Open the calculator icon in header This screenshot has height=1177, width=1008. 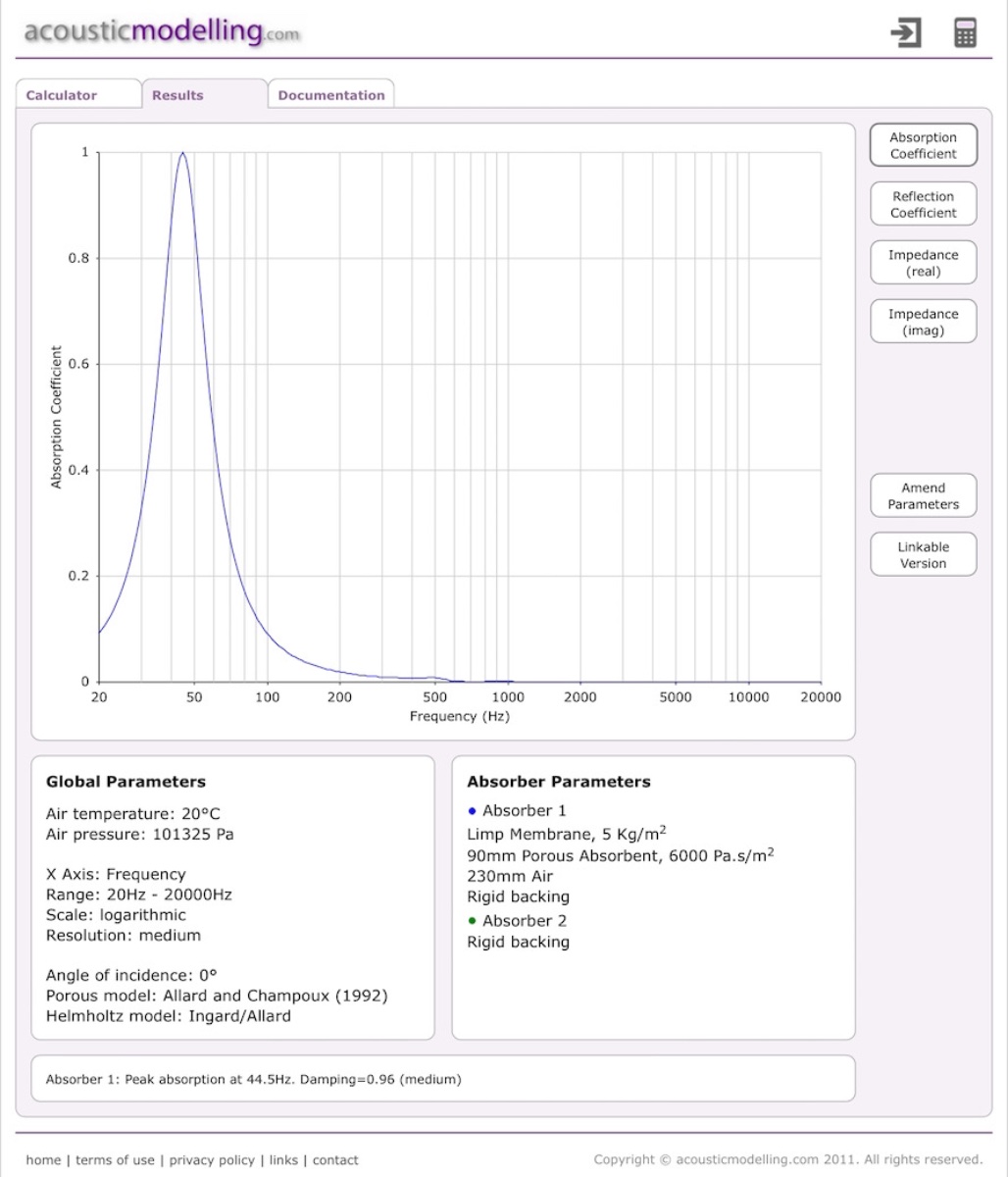click(x=965, y=33)
